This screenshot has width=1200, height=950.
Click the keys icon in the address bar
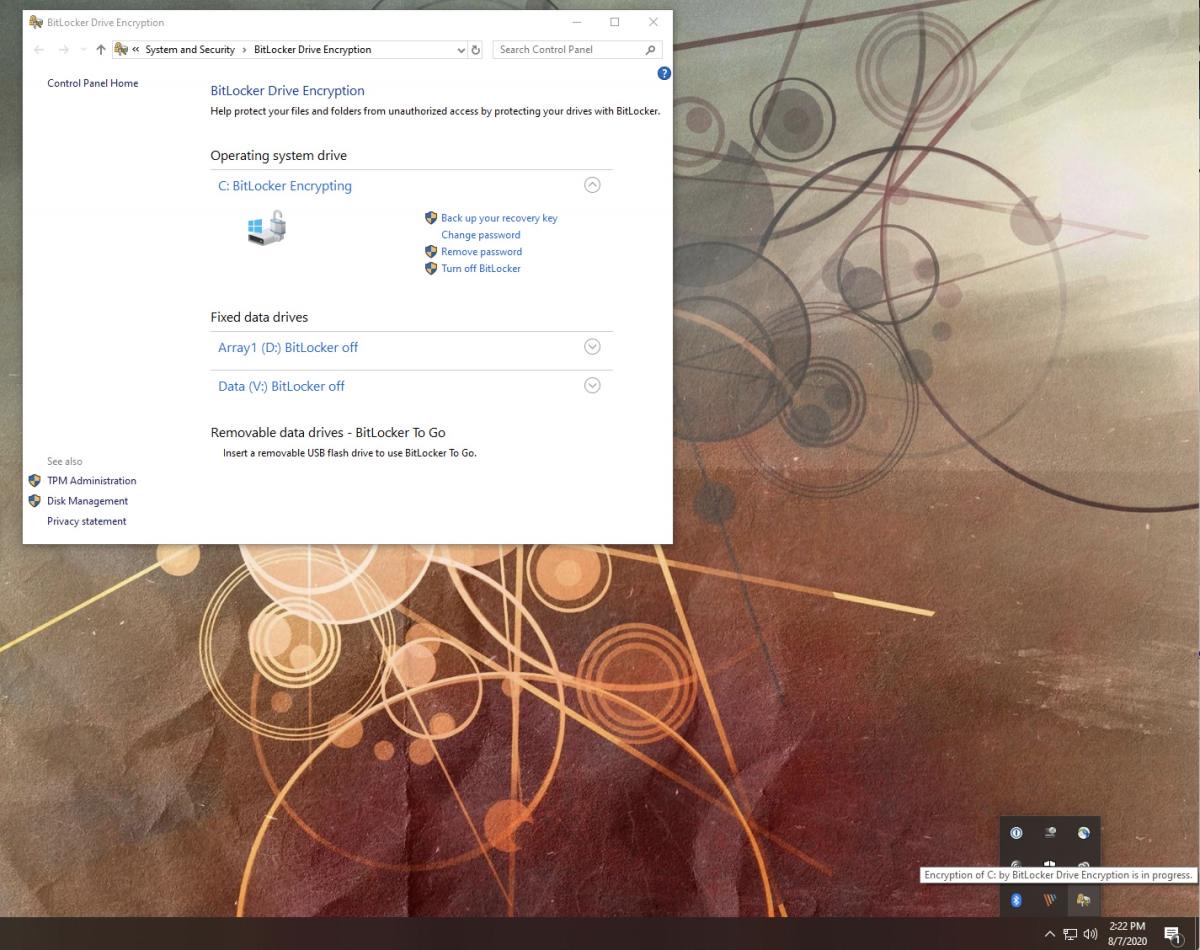click(121, 49)
